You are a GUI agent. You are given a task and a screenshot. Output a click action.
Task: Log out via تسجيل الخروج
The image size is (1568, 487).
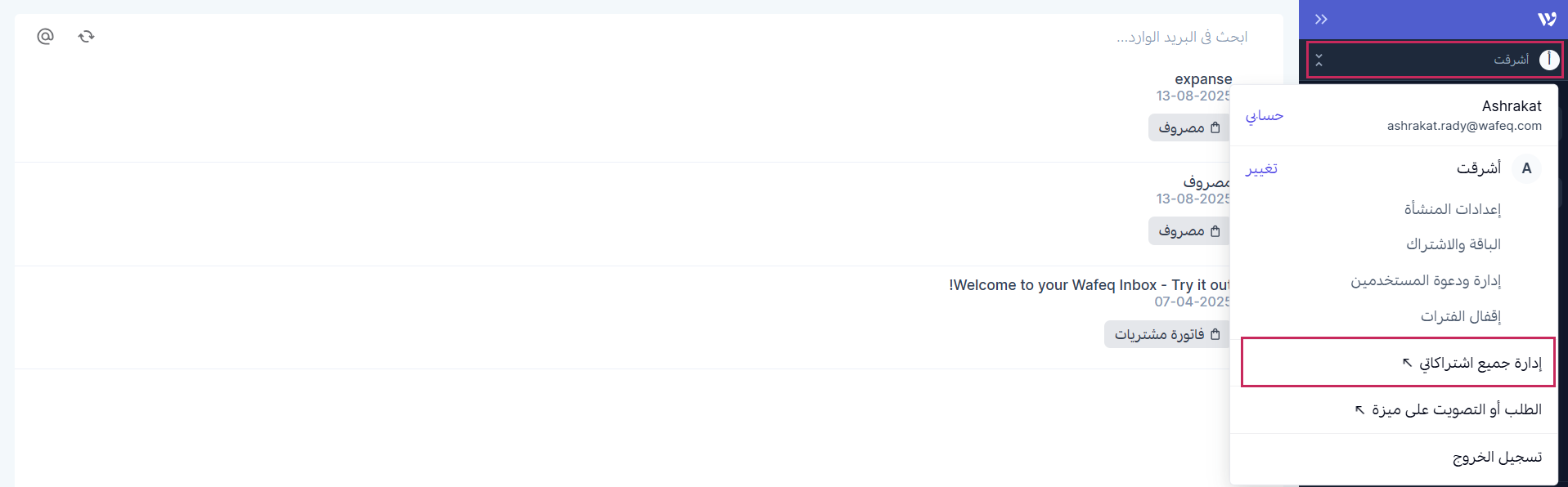pyautogui.click(x=1497, y=457)
